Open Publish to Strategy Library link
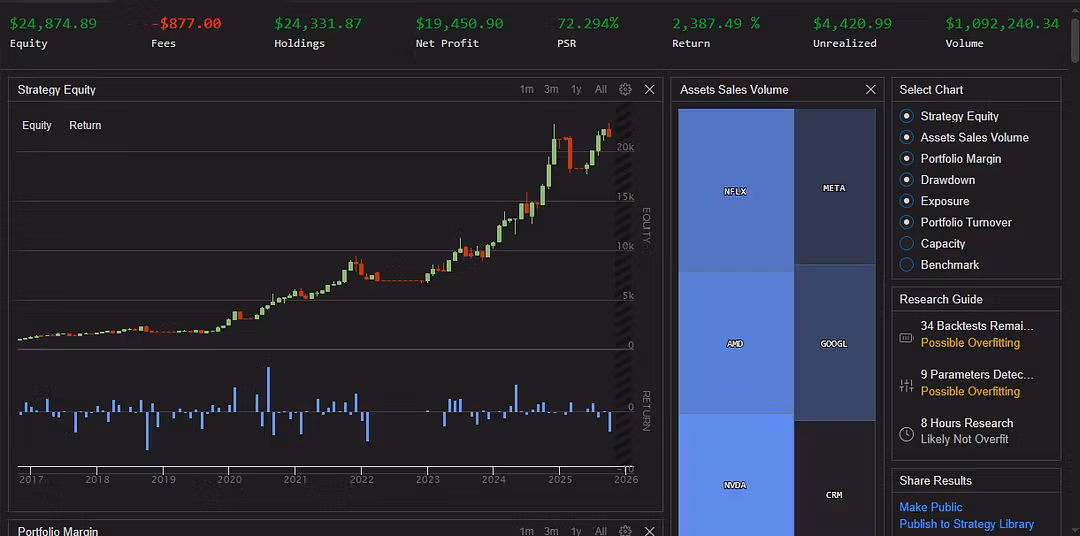 (966, 524)
